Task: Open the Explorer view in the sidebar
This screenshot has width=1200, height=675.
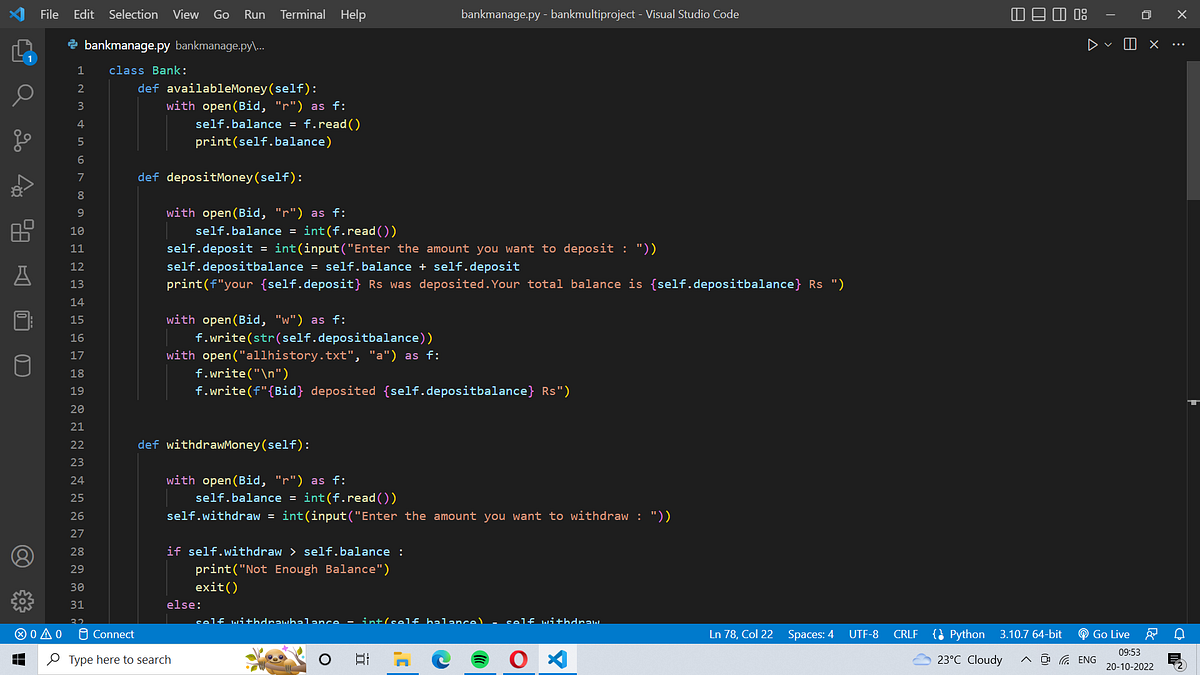Action: tap(22, 49)
